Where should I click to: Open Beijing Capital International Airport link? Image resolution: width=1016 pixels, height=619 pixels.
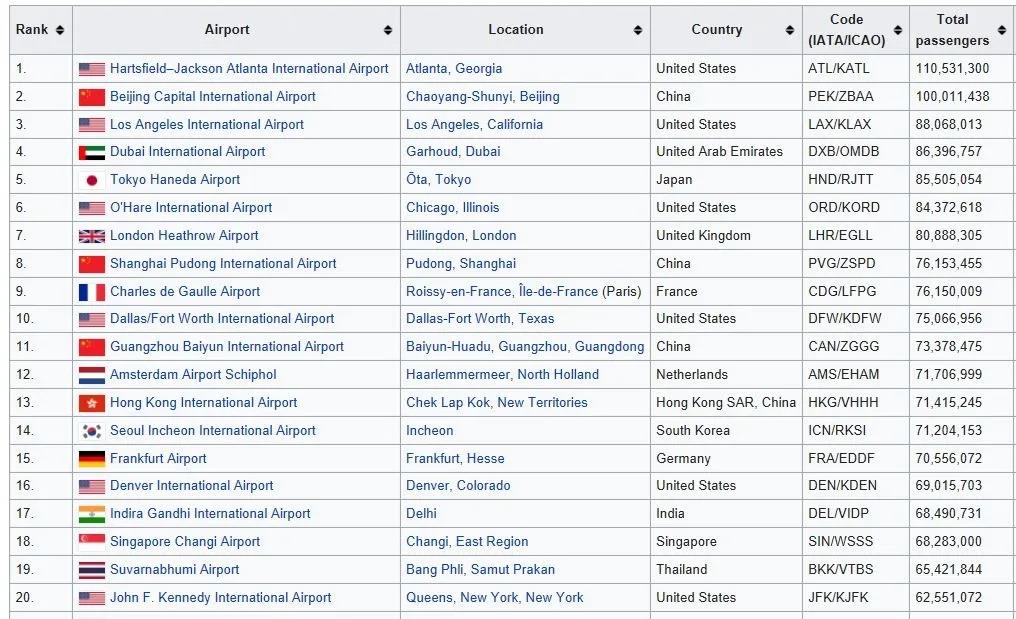click(212, 97)
